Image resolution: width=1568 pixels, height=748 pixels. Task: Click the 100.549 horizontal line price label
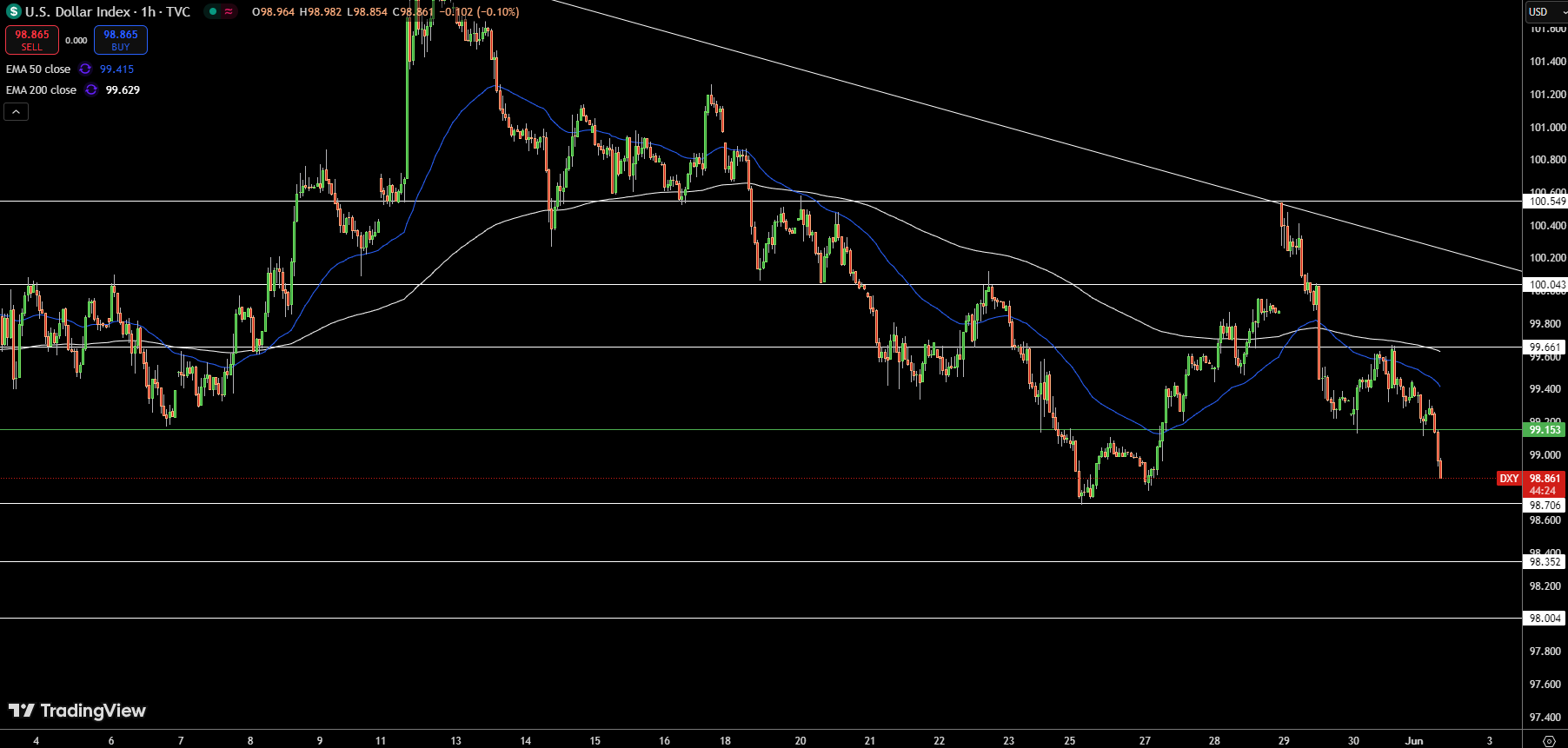pos(1546,202)
